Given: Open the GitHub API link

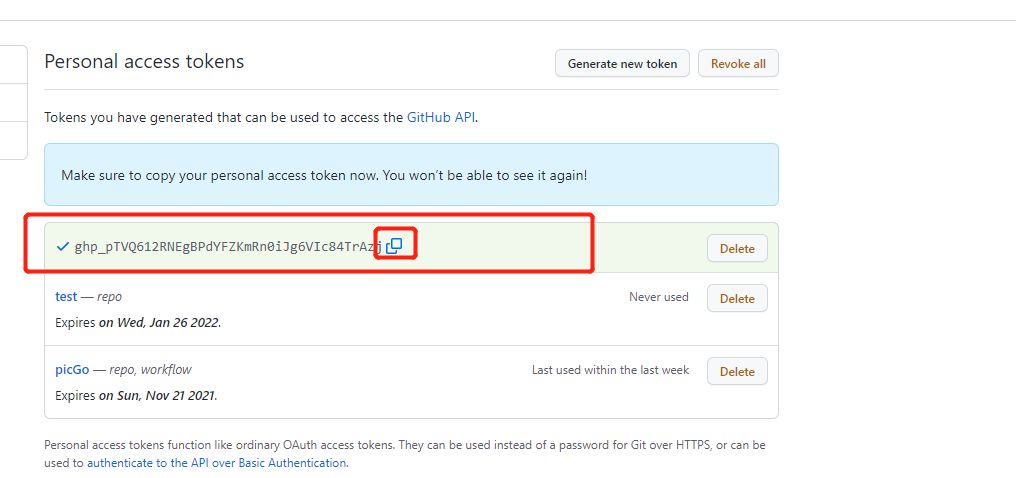Looking at the screenshot, I should [440, 117].
